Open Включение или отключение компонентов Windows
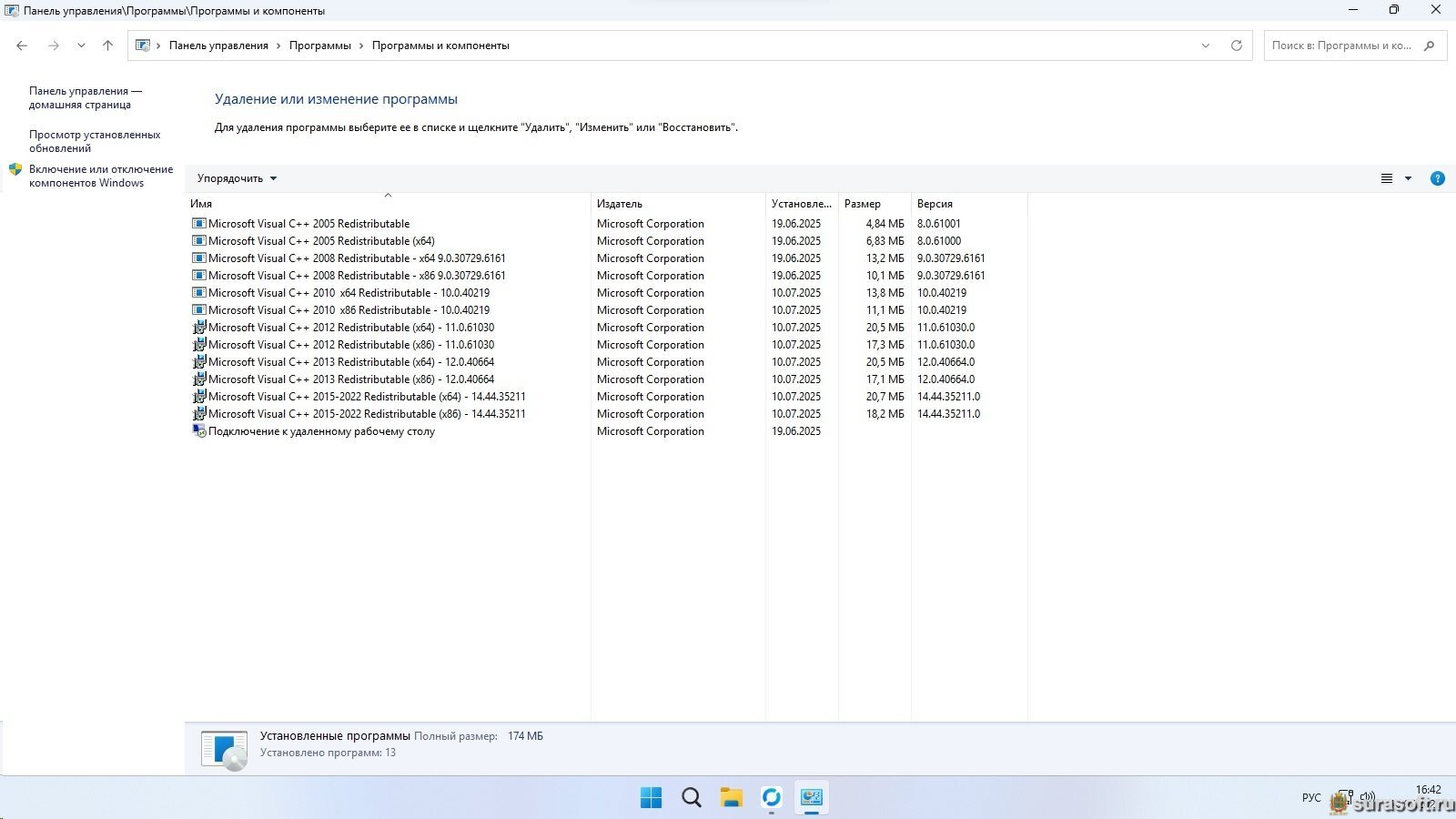Screen dimensions: 1456x819 (x=100, y=176)
